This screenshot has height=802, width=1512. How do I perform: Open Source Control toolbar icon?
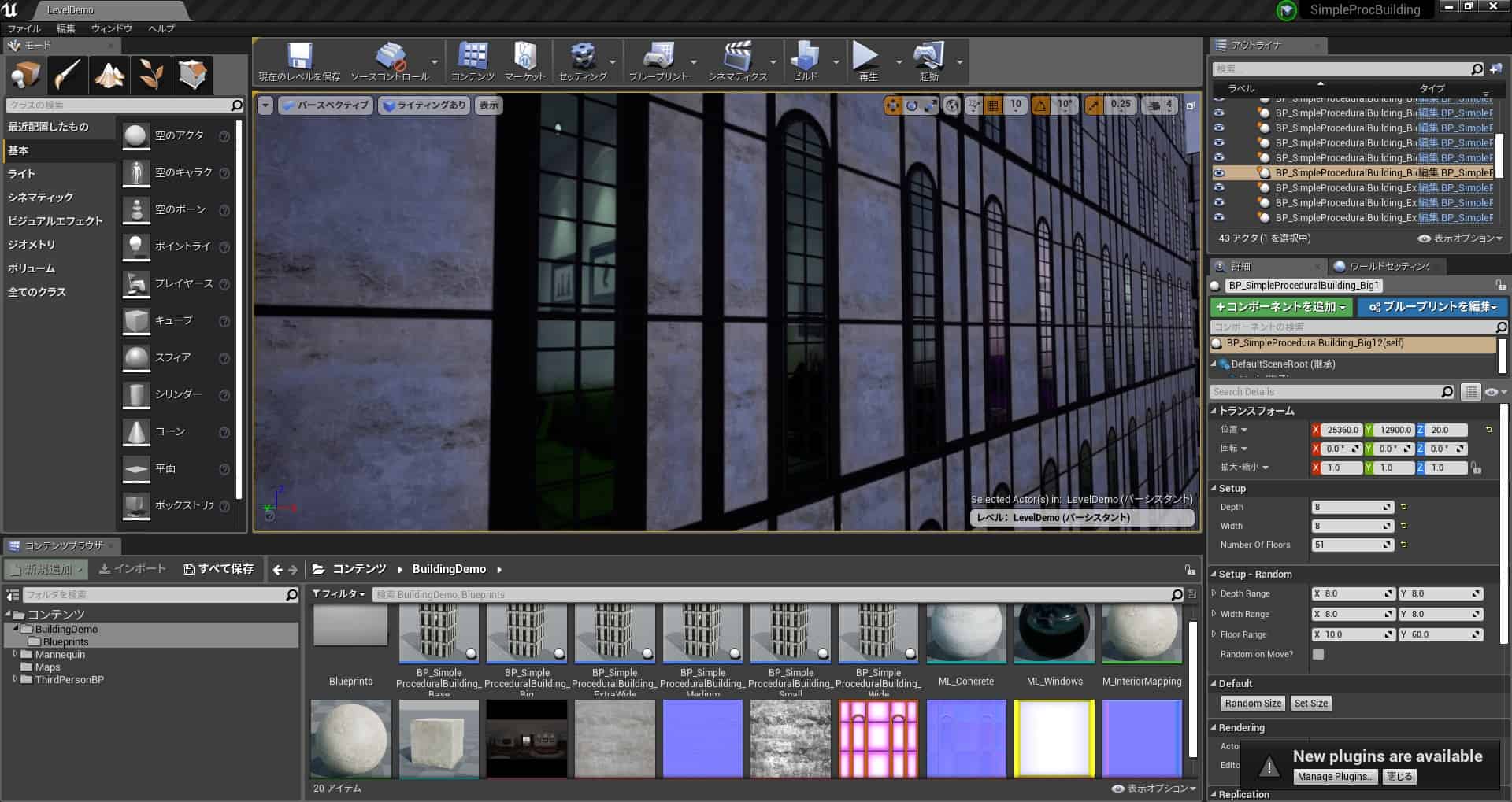pos(390,61)
